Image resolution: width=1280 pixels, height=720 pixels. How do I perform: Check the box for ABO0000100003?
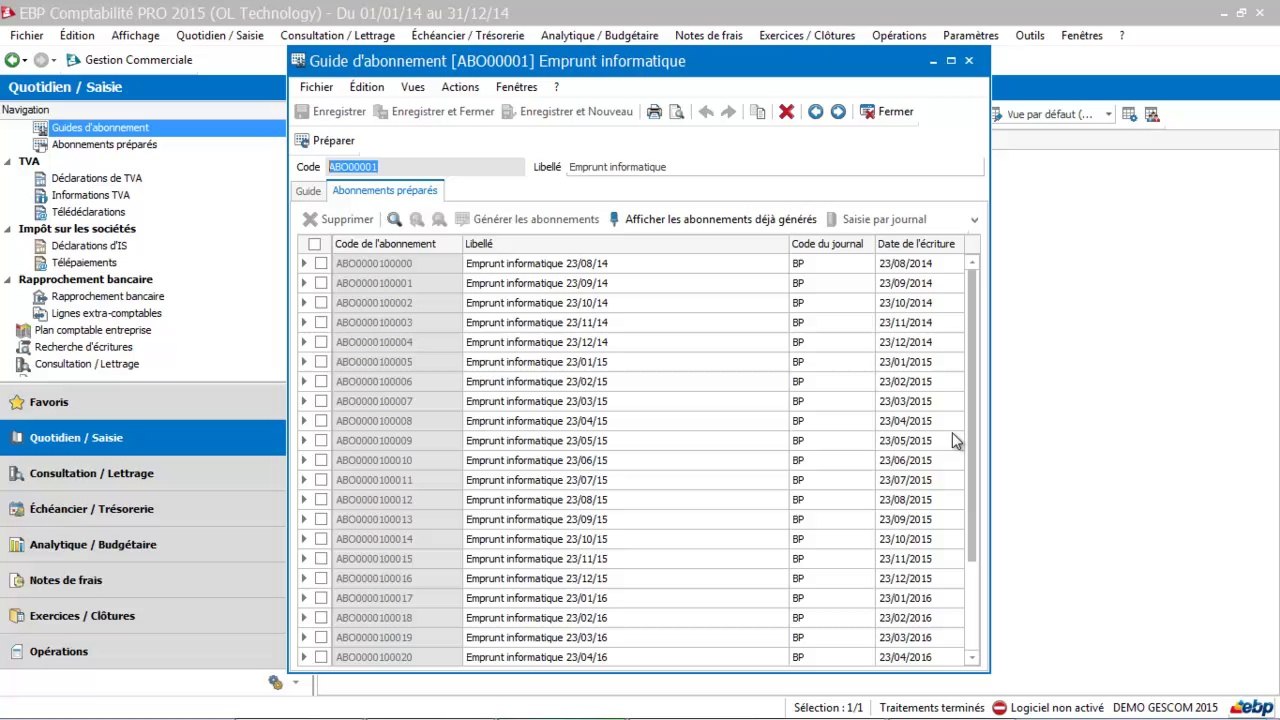pos(320,323)
